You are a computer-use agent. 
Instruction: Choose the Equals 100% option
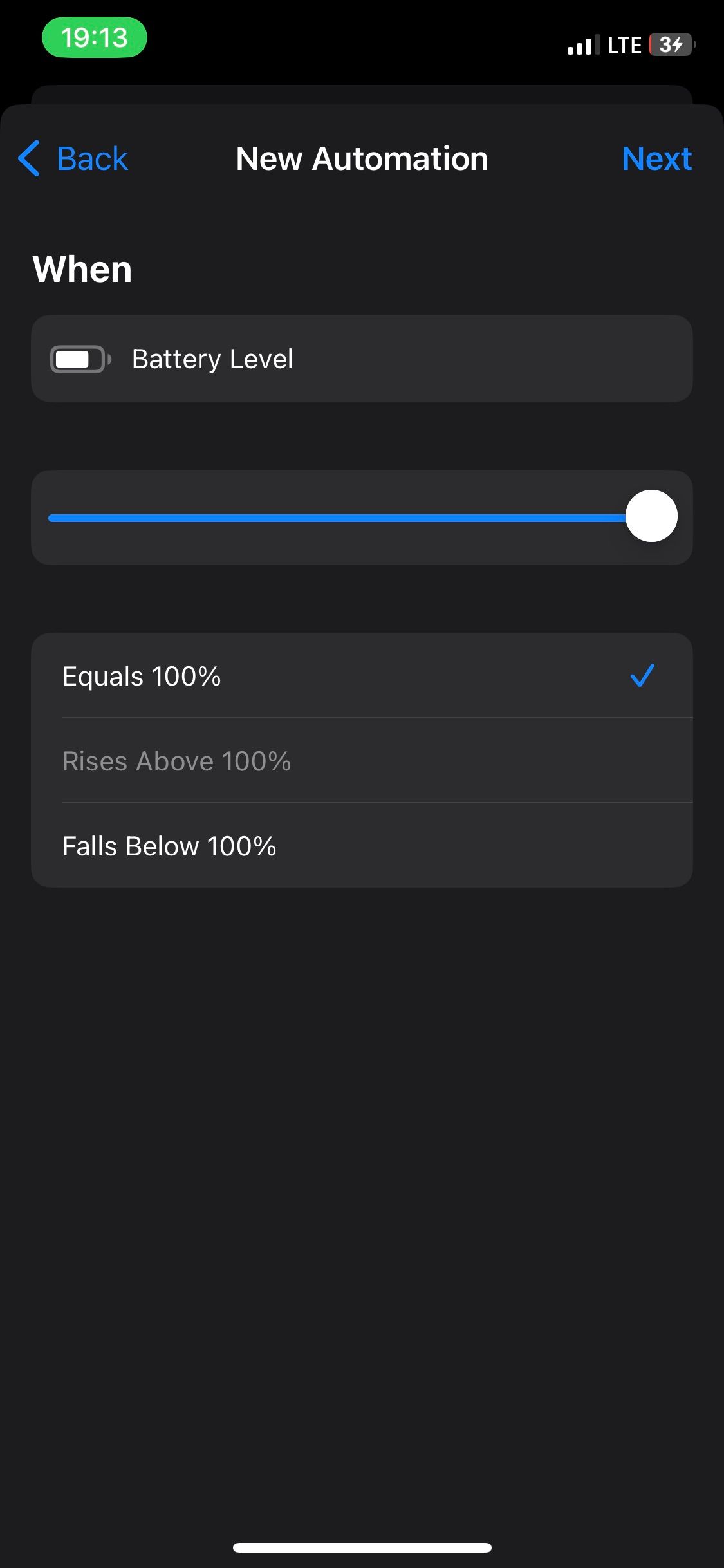pos(142,676)
